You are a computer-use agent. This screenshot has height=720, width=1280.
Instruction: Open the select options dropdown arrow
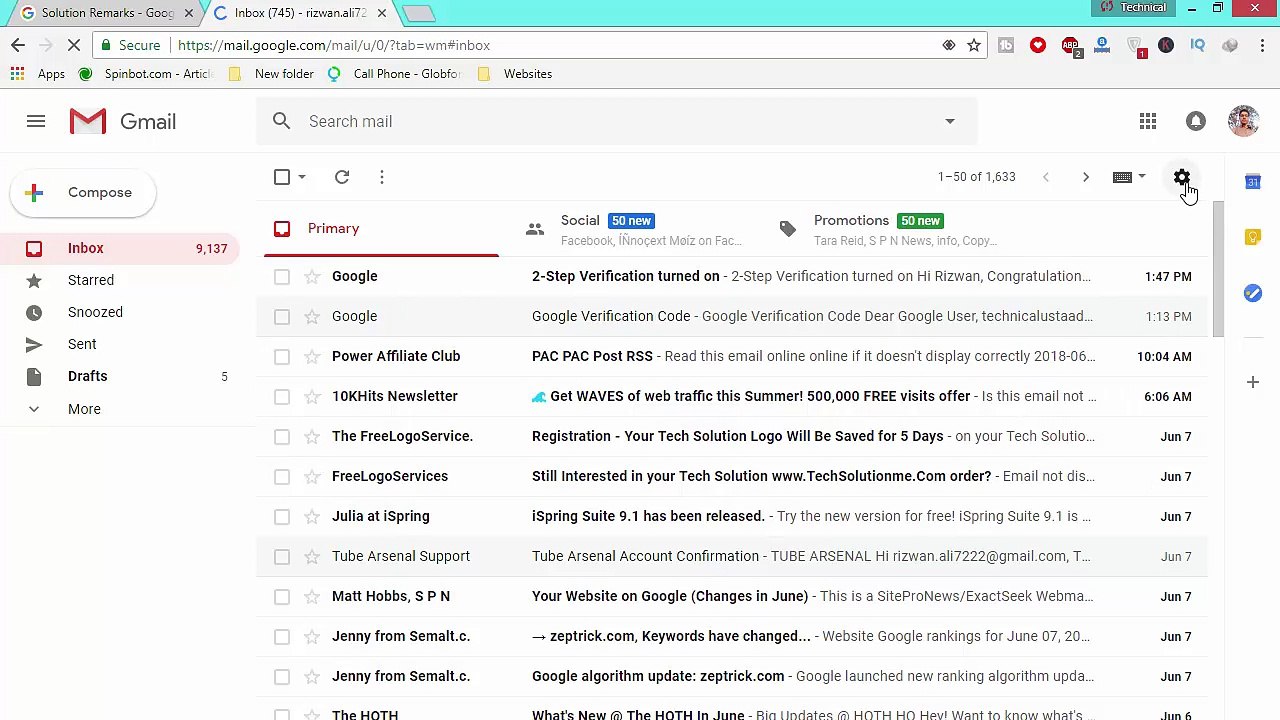302,177
